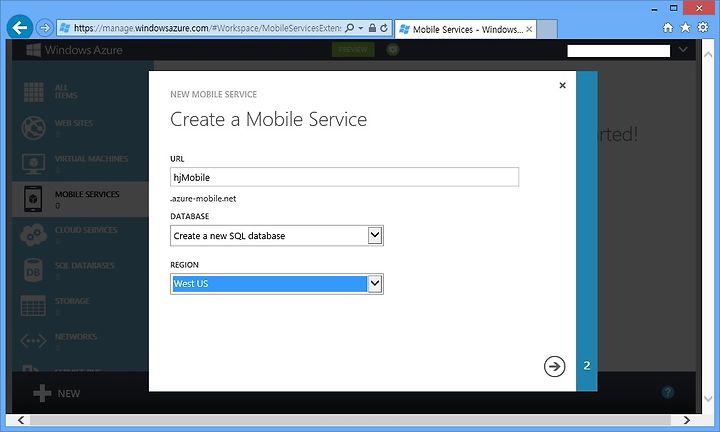Click the horizontal scrollbar left arrow
This screenshot has height=432, width=720.
(21, 420)
